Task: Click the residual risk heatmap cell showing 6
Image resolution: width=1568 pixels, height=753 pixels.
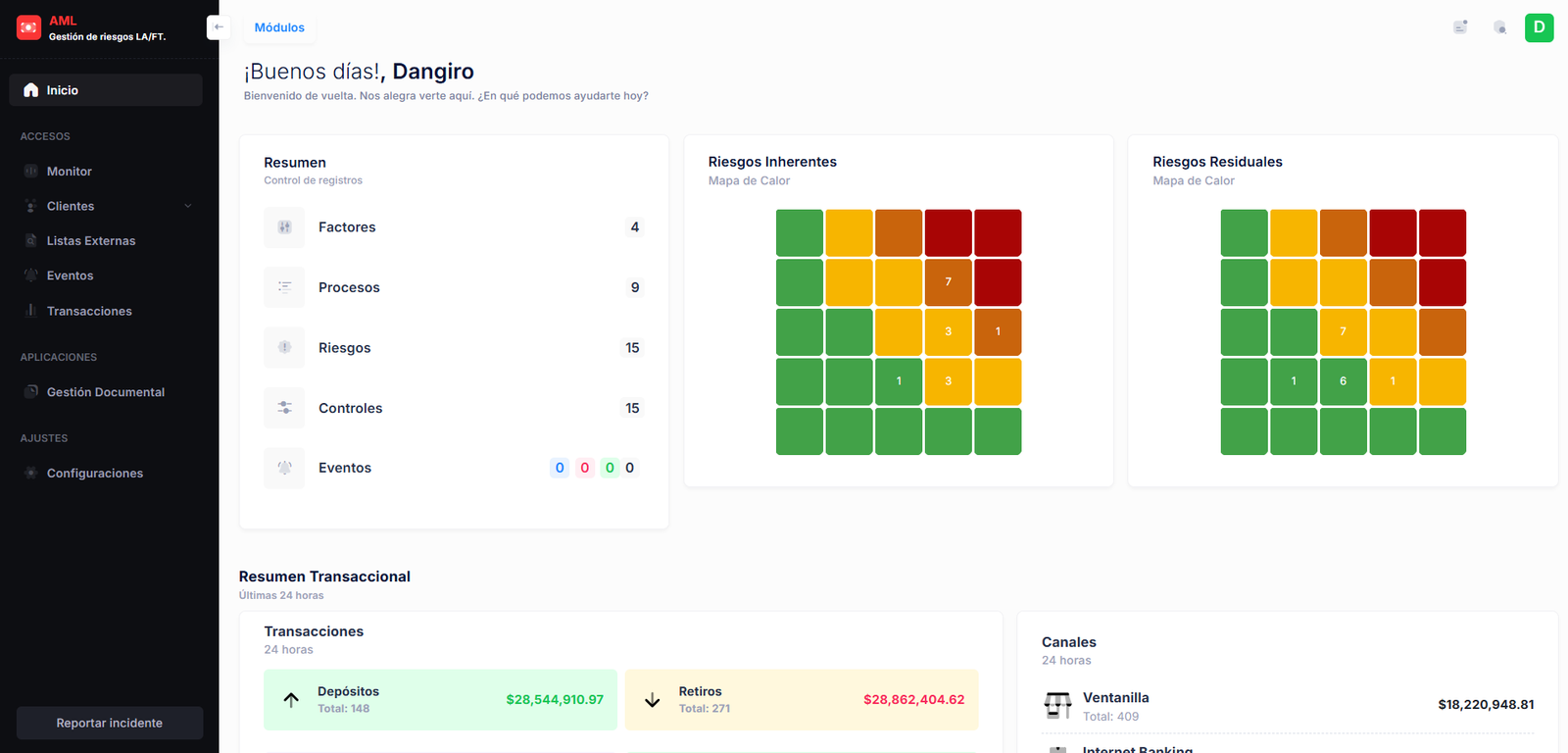Action: [1343, 381]
